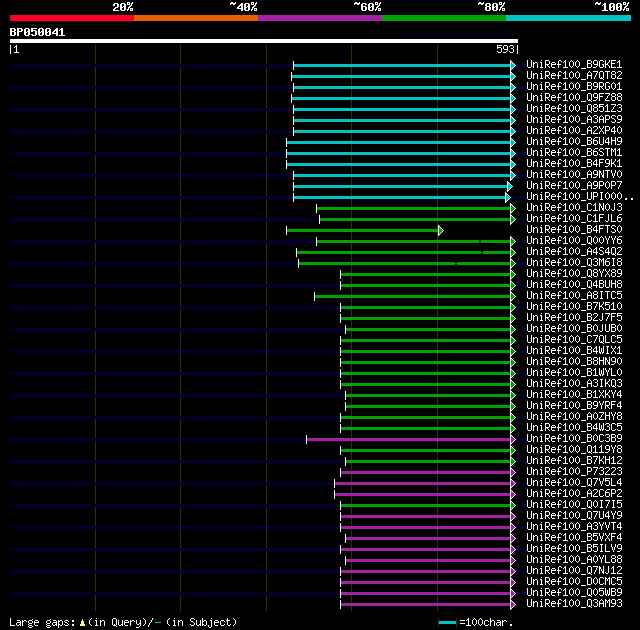Open UniRef100_D0CMC5 entry
This screenshot has width=640, height=630.
(574, 582)
